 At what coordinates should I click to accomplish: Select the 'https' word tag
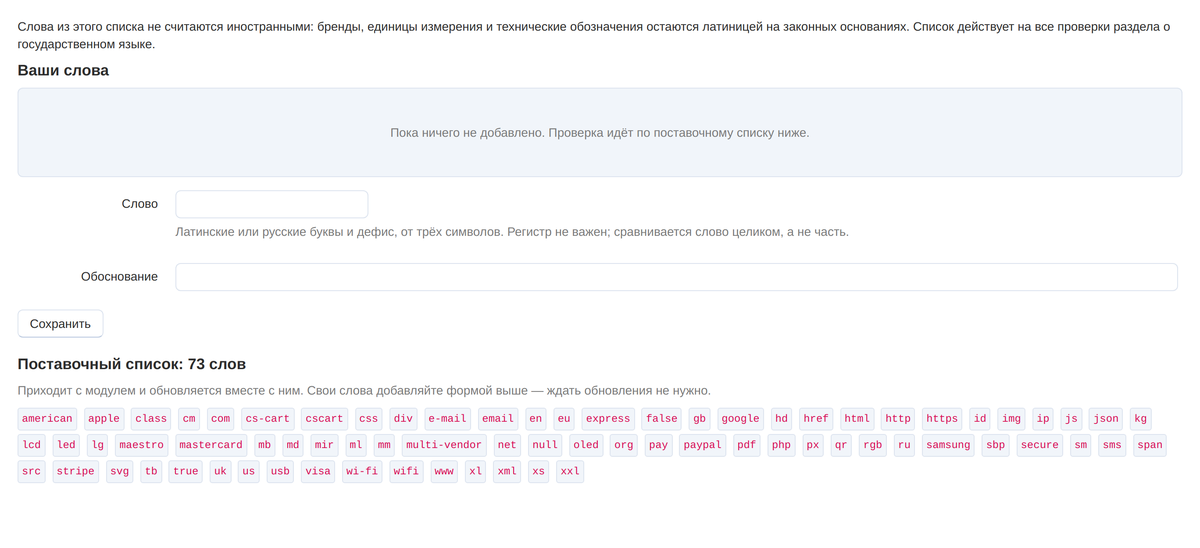[942, 419]
